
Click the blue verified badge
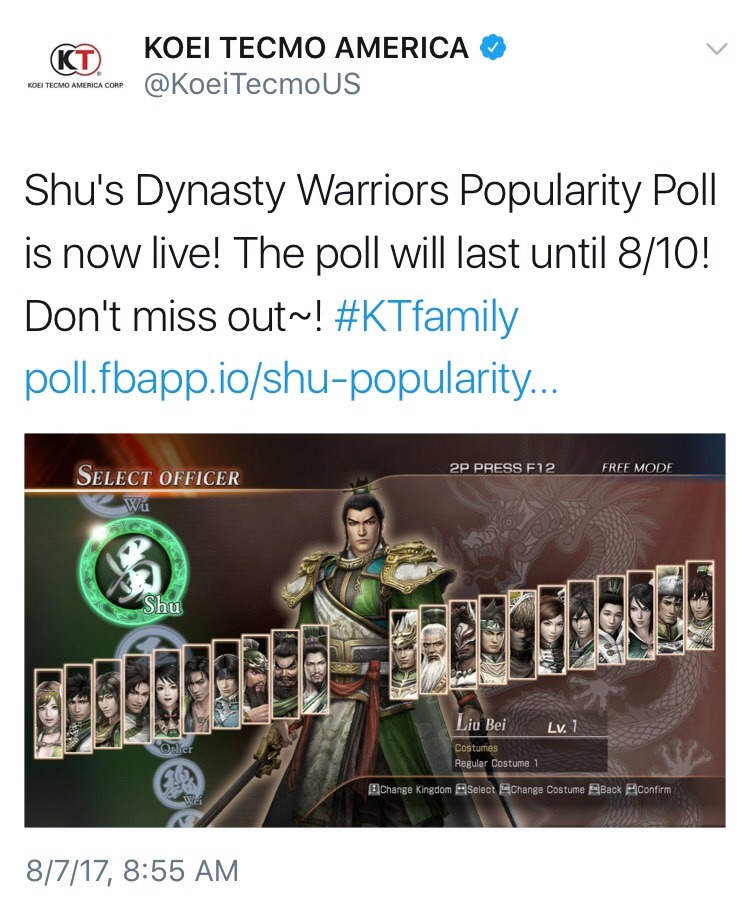pyautogui.click(x=492, y=47)
